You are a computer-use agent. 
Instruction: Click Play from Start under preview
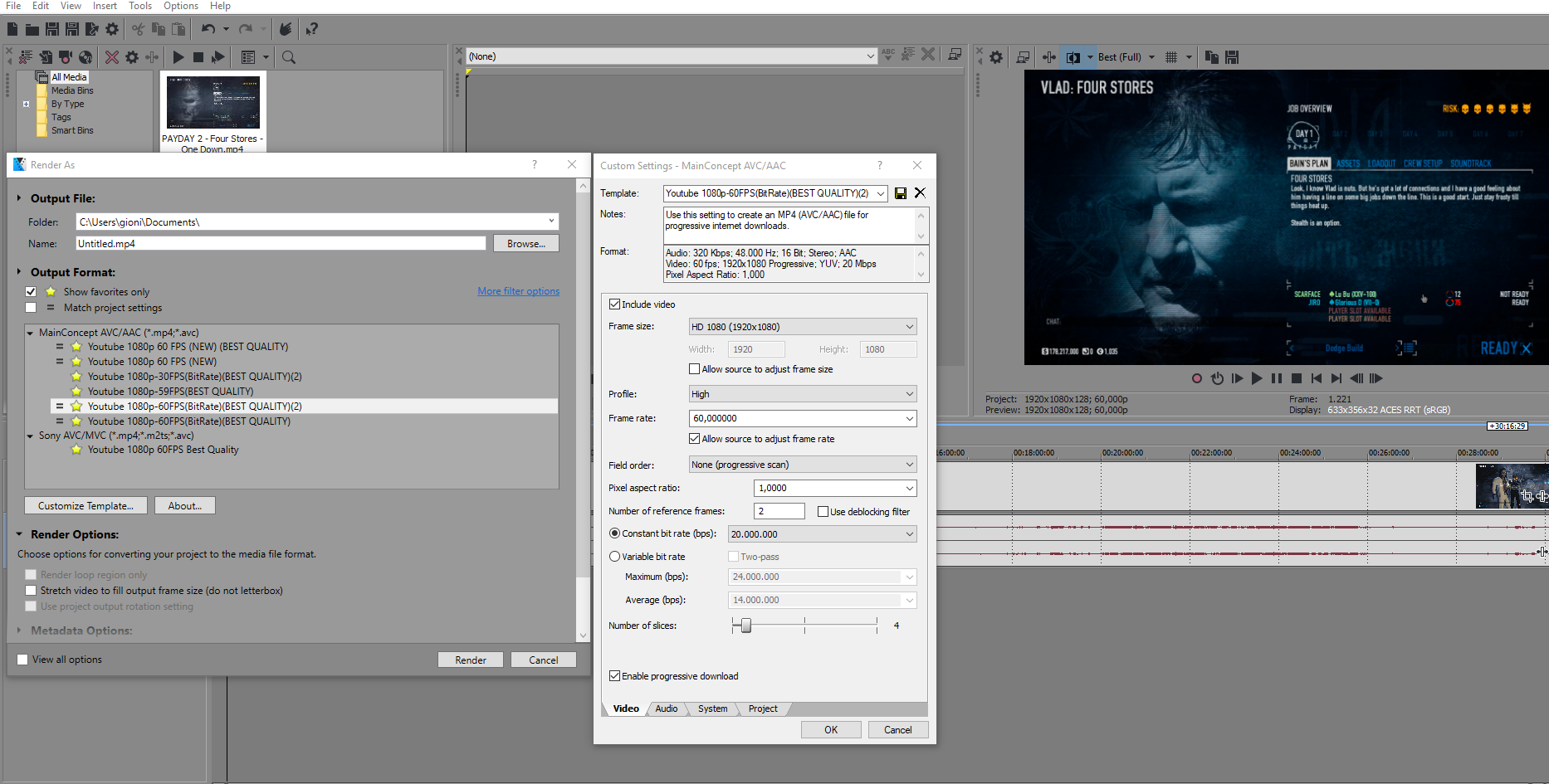[x=1237, y=378]
